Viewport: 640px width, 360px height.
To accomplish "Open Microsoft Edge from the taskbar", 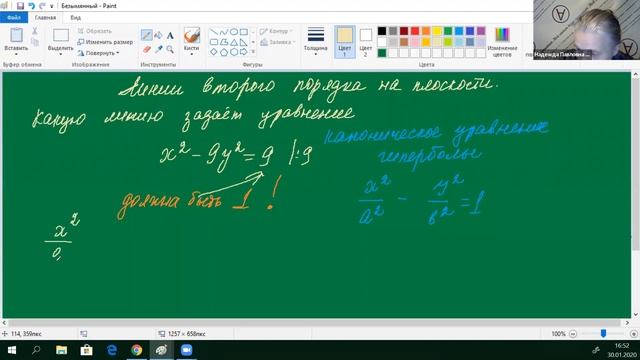I will point(111,350).
